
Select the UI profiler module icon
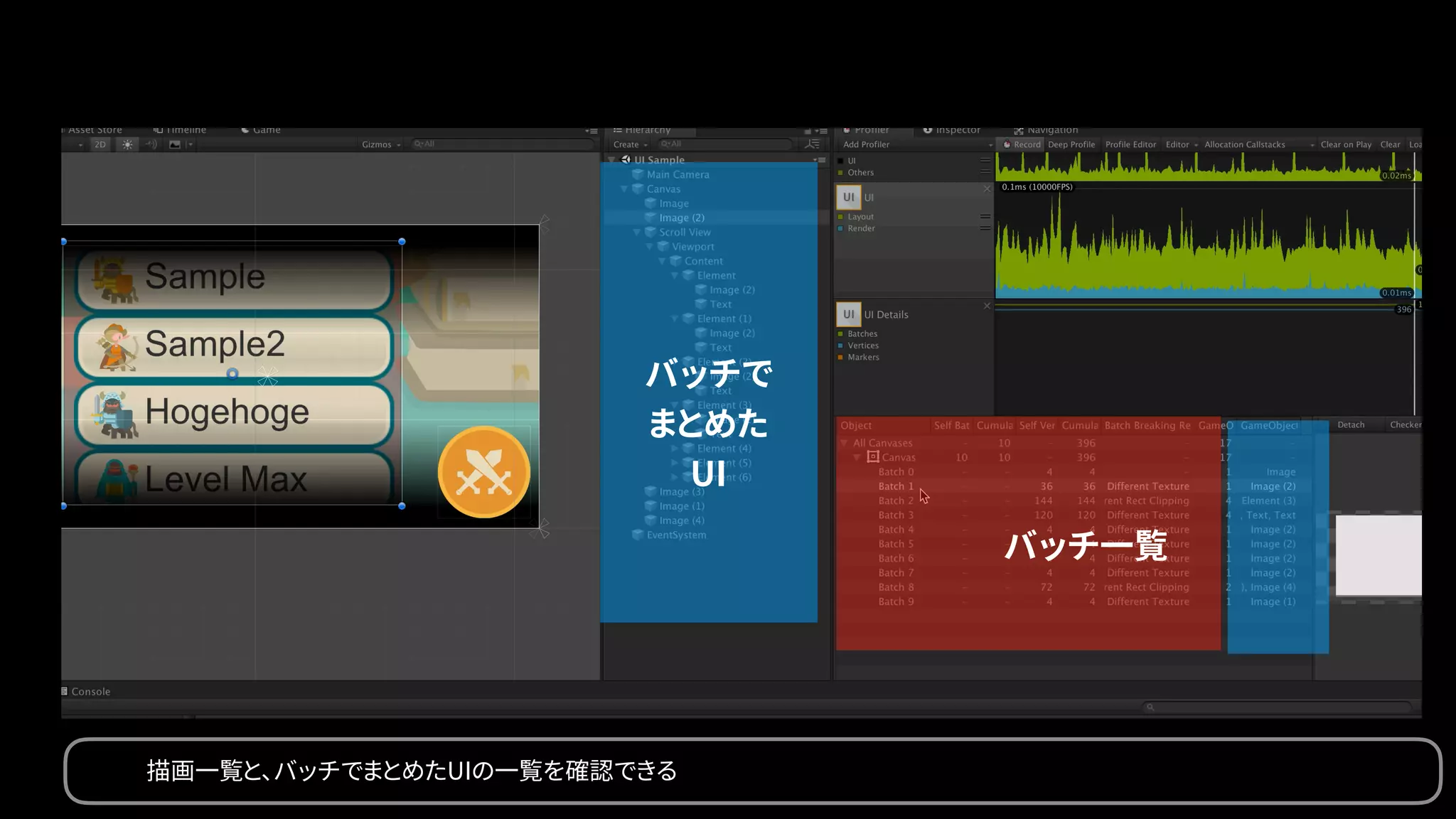pyautogui.click(x=849, y=197)
